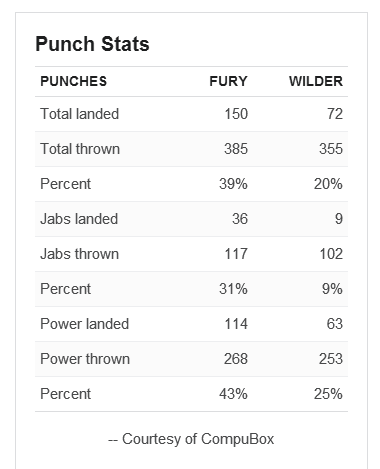Click Fury's jabs percent 31%
380x469 pixels.
pos(233,289)
